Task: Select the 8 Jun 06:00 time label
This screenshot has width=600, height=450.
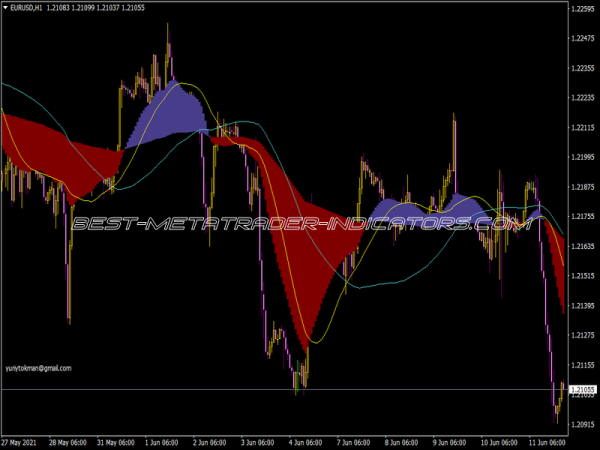Action: (403, 440)
